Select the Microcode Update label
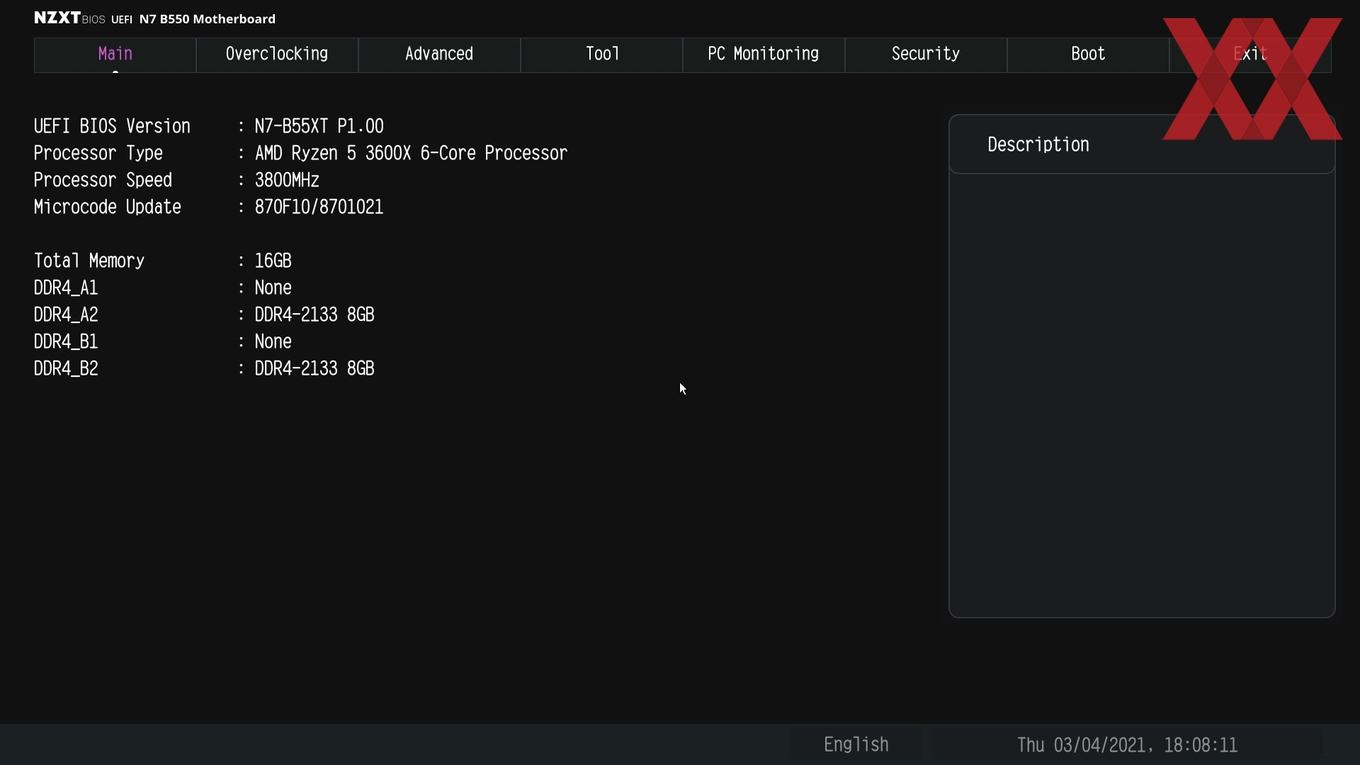This screenshot has height=765, width=1360. (108, 207)
